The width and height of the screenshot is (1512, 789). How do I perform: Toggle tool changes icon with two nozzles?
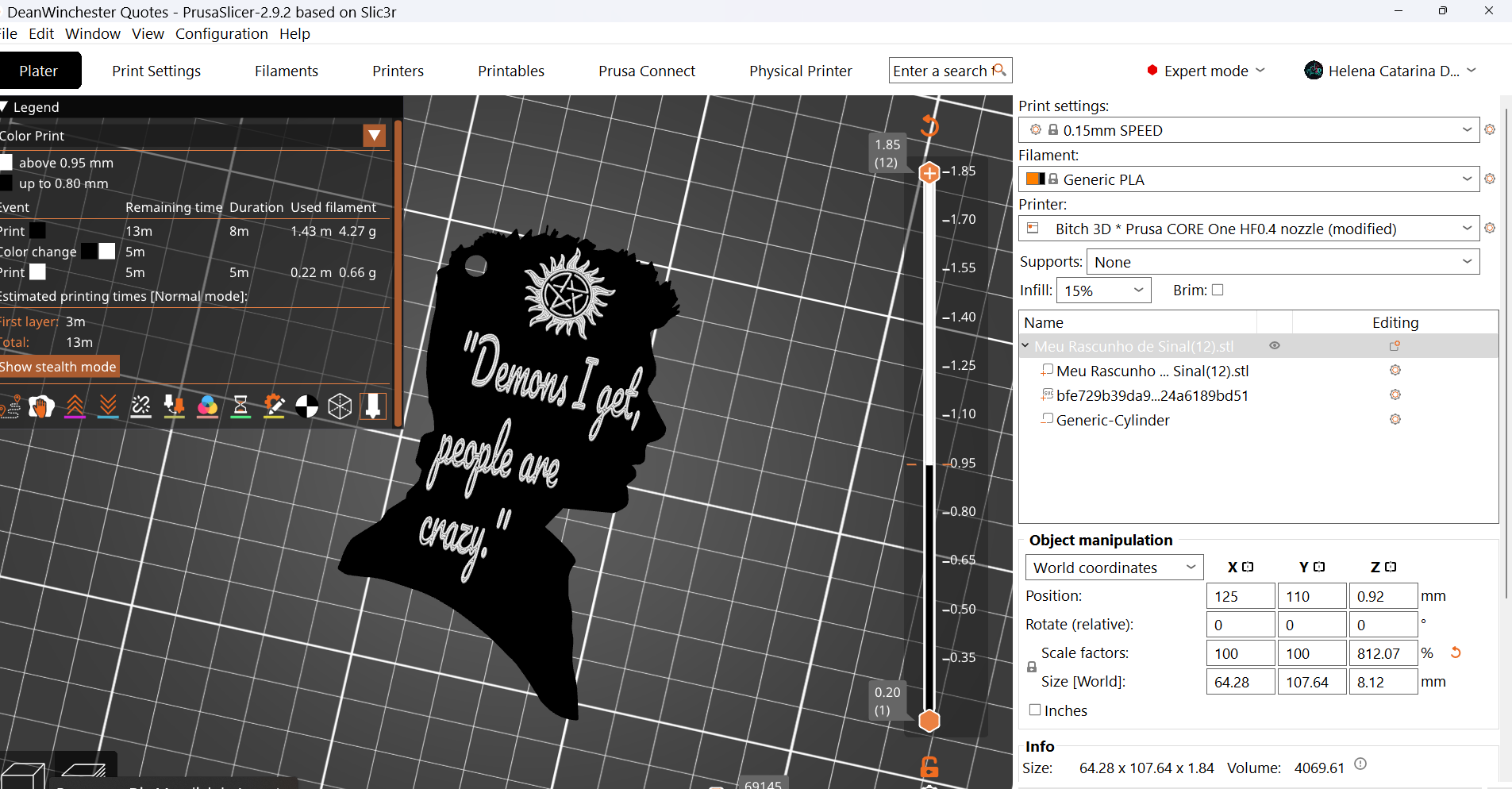175,407
